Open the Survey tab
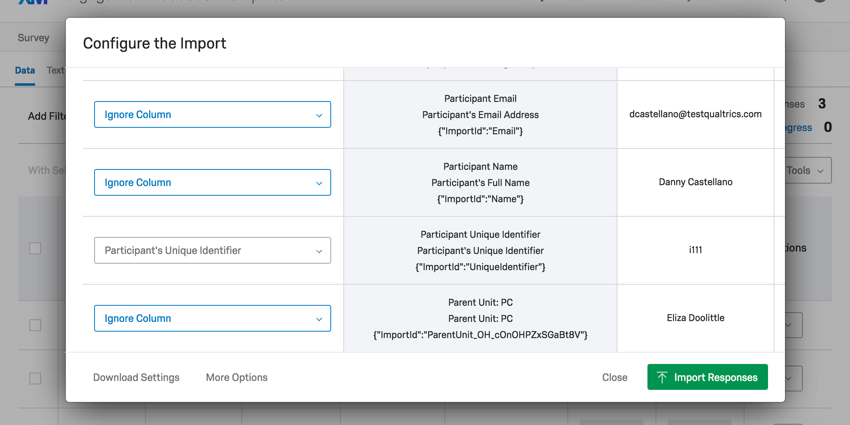Screen dimensions: 850x425 pyautogui.click(x=33, y=38)
